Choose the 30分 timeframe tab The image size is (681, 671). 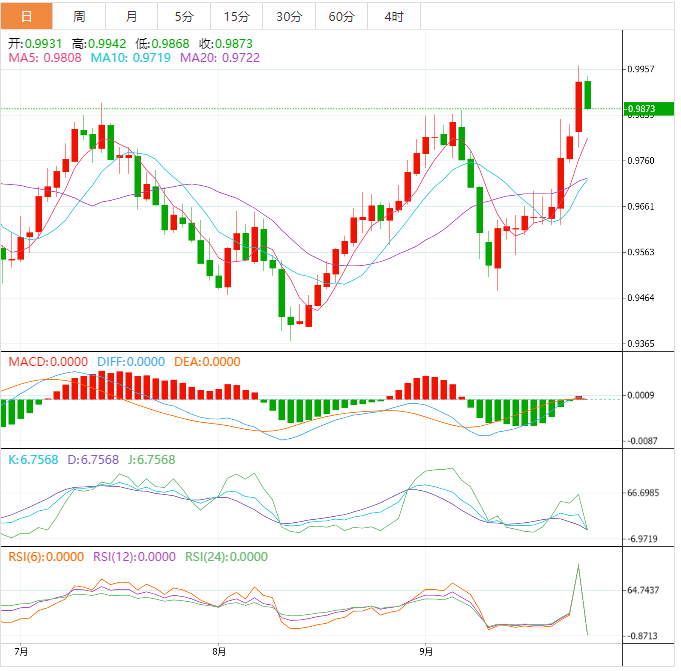pyautogui.click(x=288, y=16)
